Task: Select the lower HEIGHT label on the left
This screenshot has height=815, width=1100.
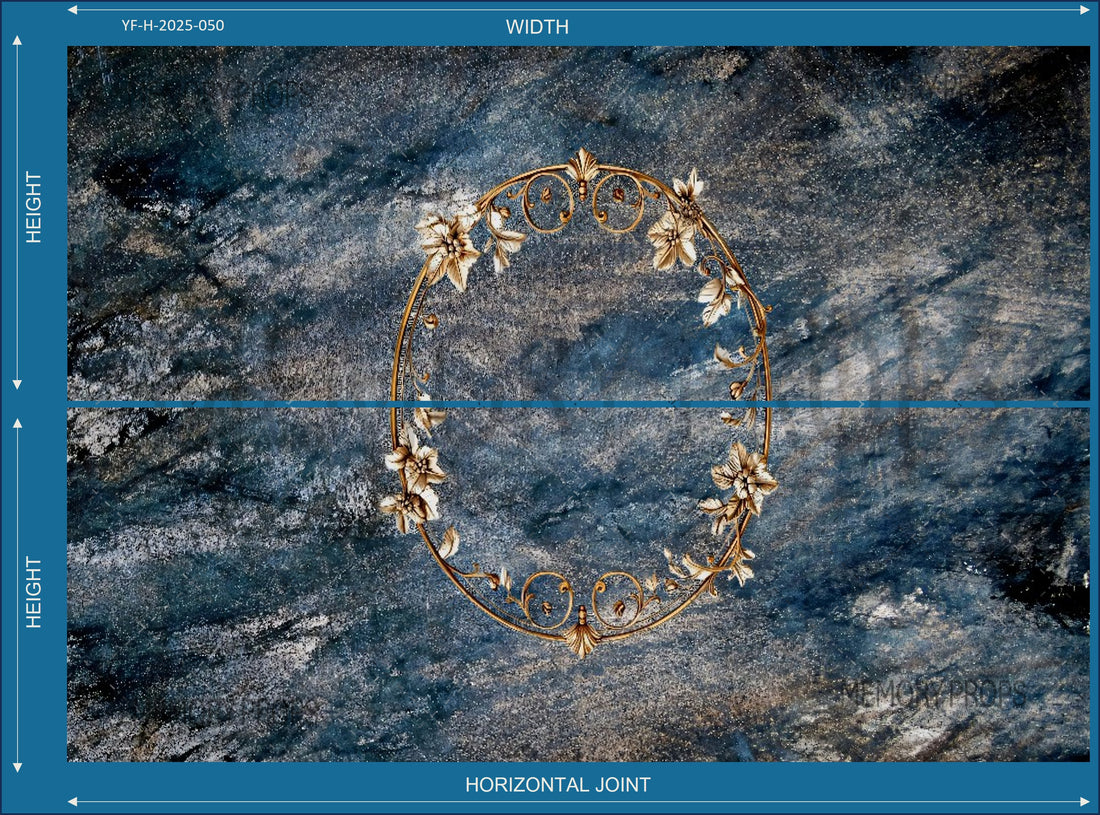Action: point(34,592)
